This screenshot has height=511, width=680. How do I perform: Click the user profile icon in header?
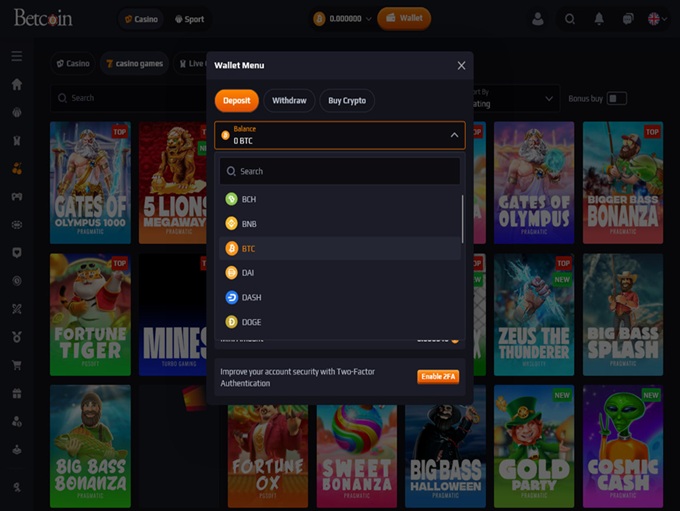click(x=538, y=18)
